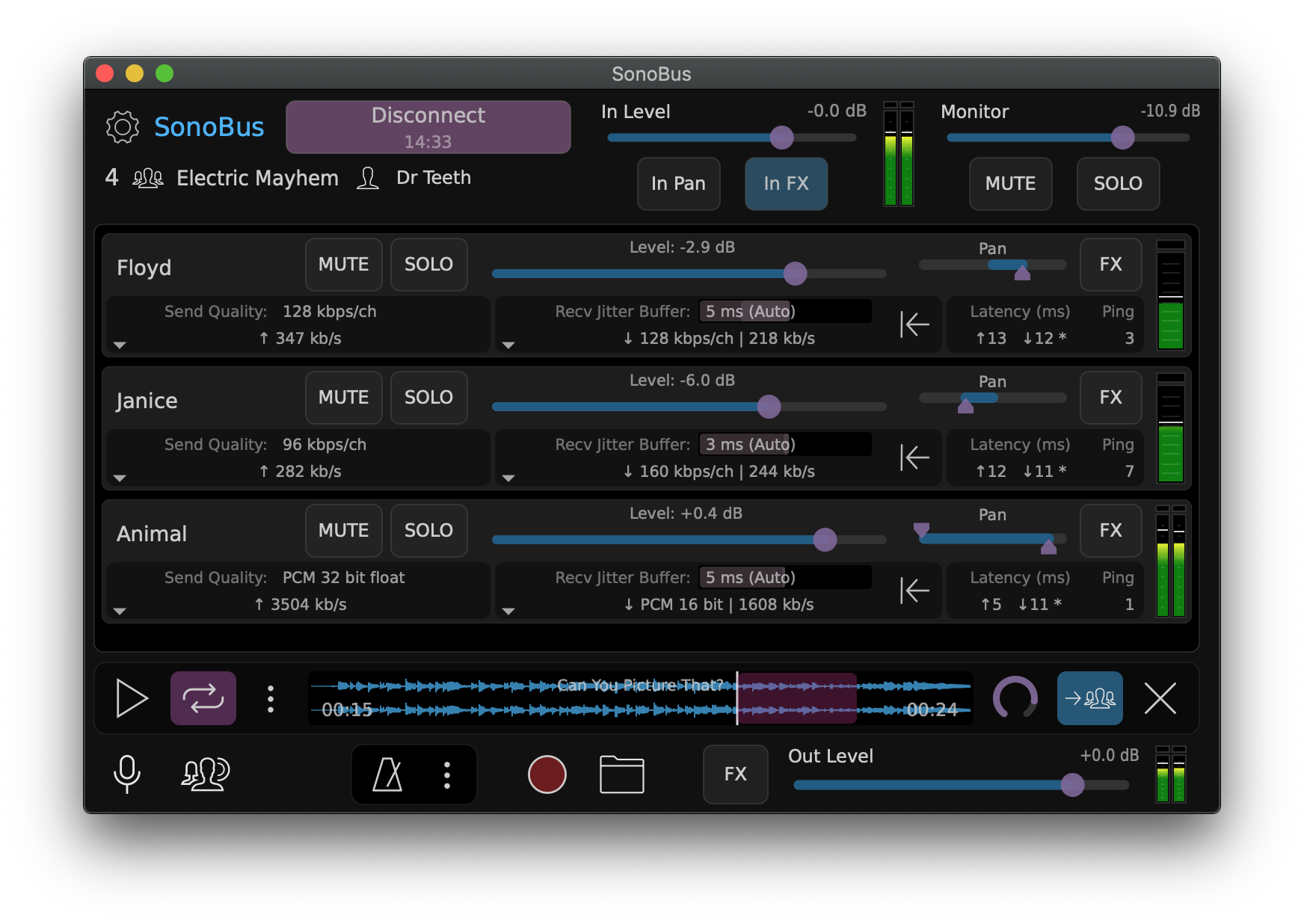Viewport: 1304px width, 924px height.
Task: Reset Janice's jitter buffer with the arrow-to-bar icon
Action: (x=914, y=458)
